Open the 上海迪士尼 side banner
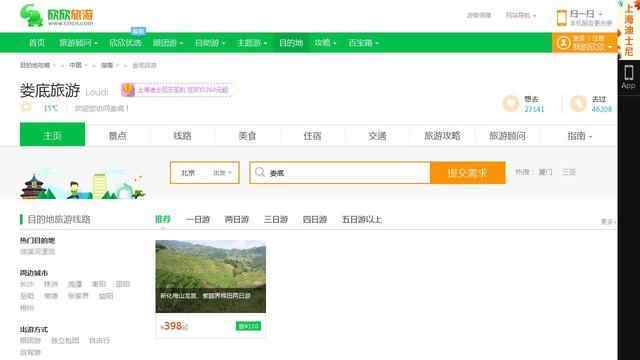The height and width of the screenshot is (360, 640). coord(629,29)
